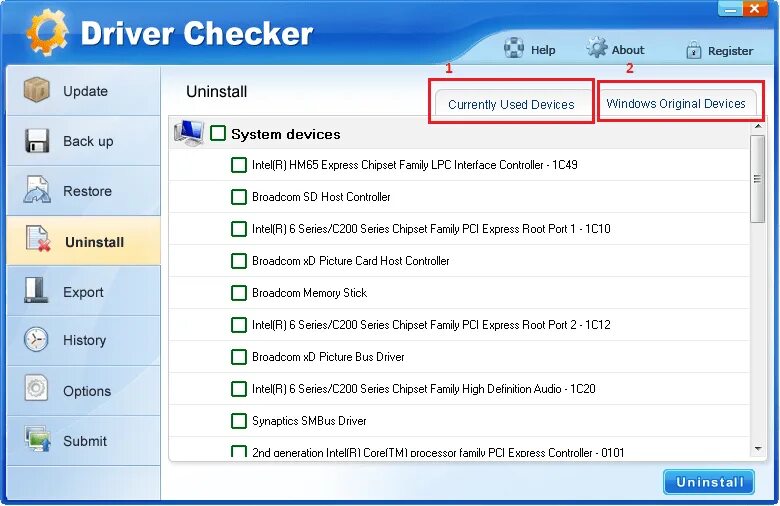Select High Definition Audio - 1C20 text

[424, 389]
